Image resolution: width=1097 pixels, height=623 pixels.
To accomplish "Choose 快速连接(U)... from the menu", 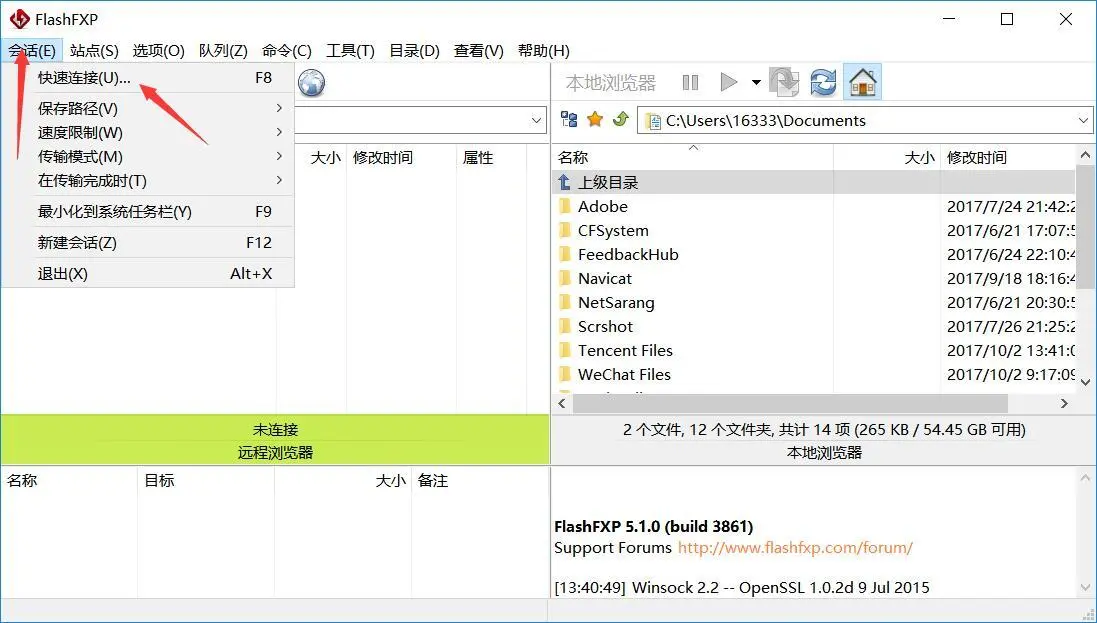I will pos(148,78).
